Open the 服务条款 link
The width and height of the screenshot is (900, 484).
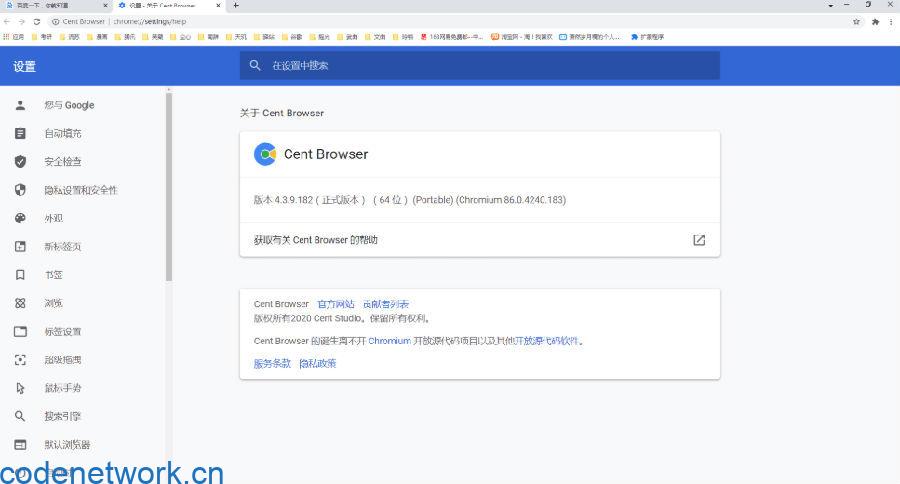click(272, 363)
